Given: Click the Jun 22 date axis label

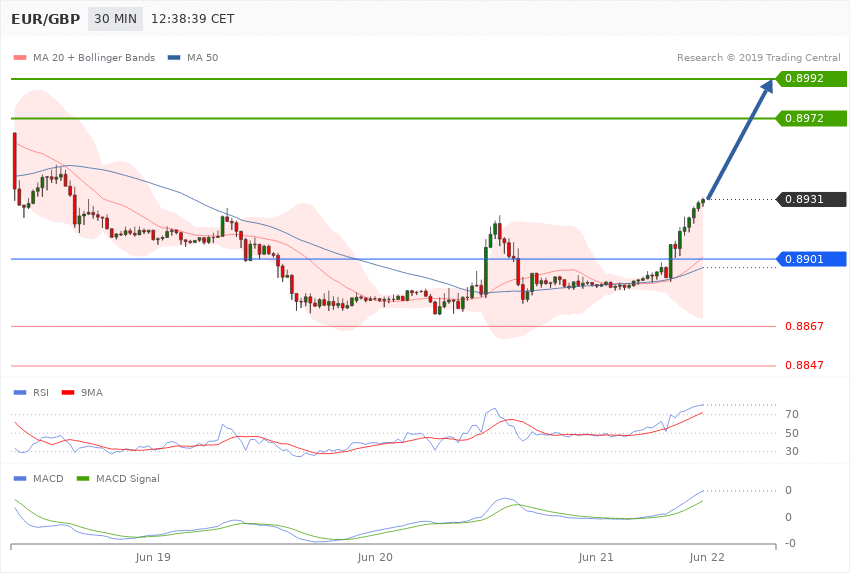Looking at the screenshot, I should pos(706,558).
